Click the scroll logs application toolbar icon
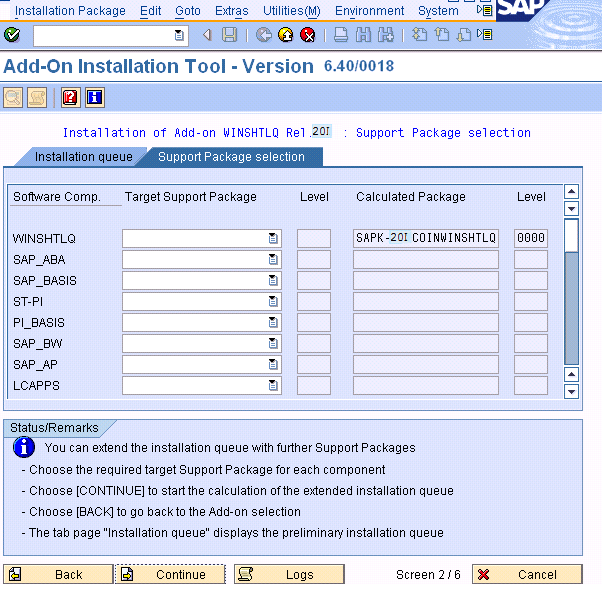The image size is (602, 594). pyautogui.click(x=37, y=98)
